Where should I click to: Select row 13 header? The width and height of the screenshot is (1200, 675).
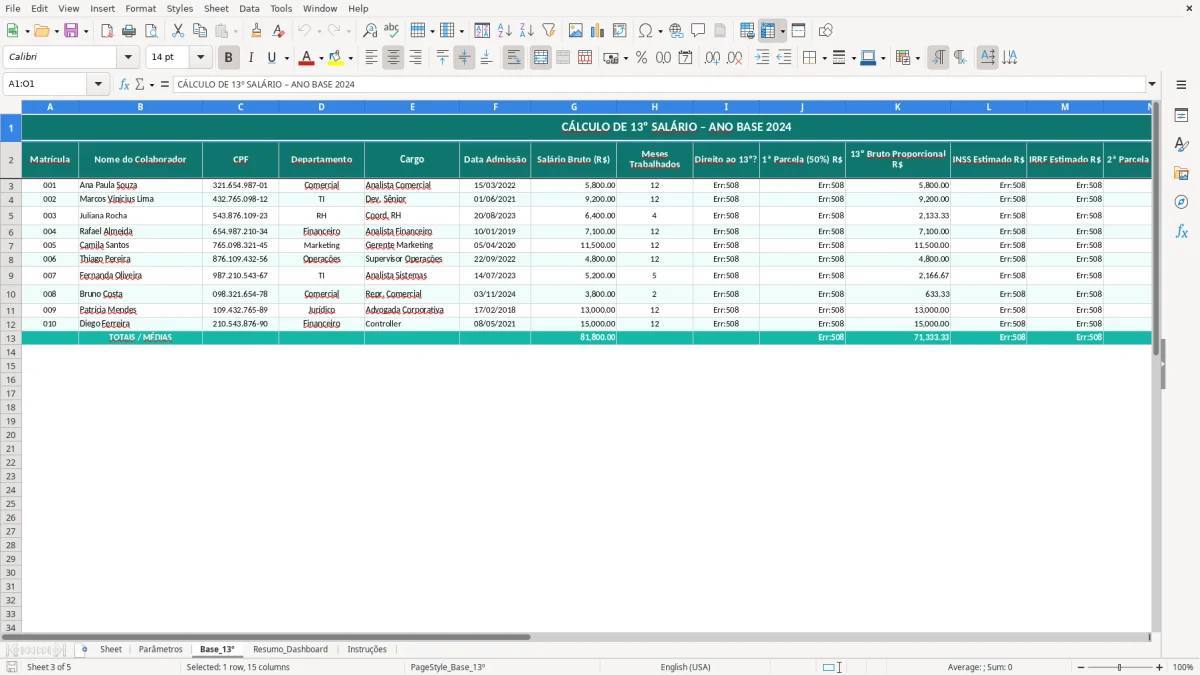point(11,338)
